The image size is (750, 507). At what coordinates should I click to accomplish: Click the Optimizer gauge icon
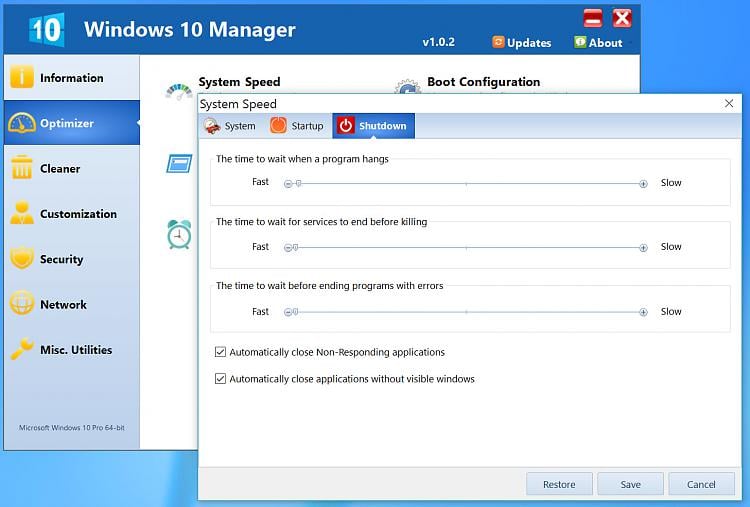(22, 123)
